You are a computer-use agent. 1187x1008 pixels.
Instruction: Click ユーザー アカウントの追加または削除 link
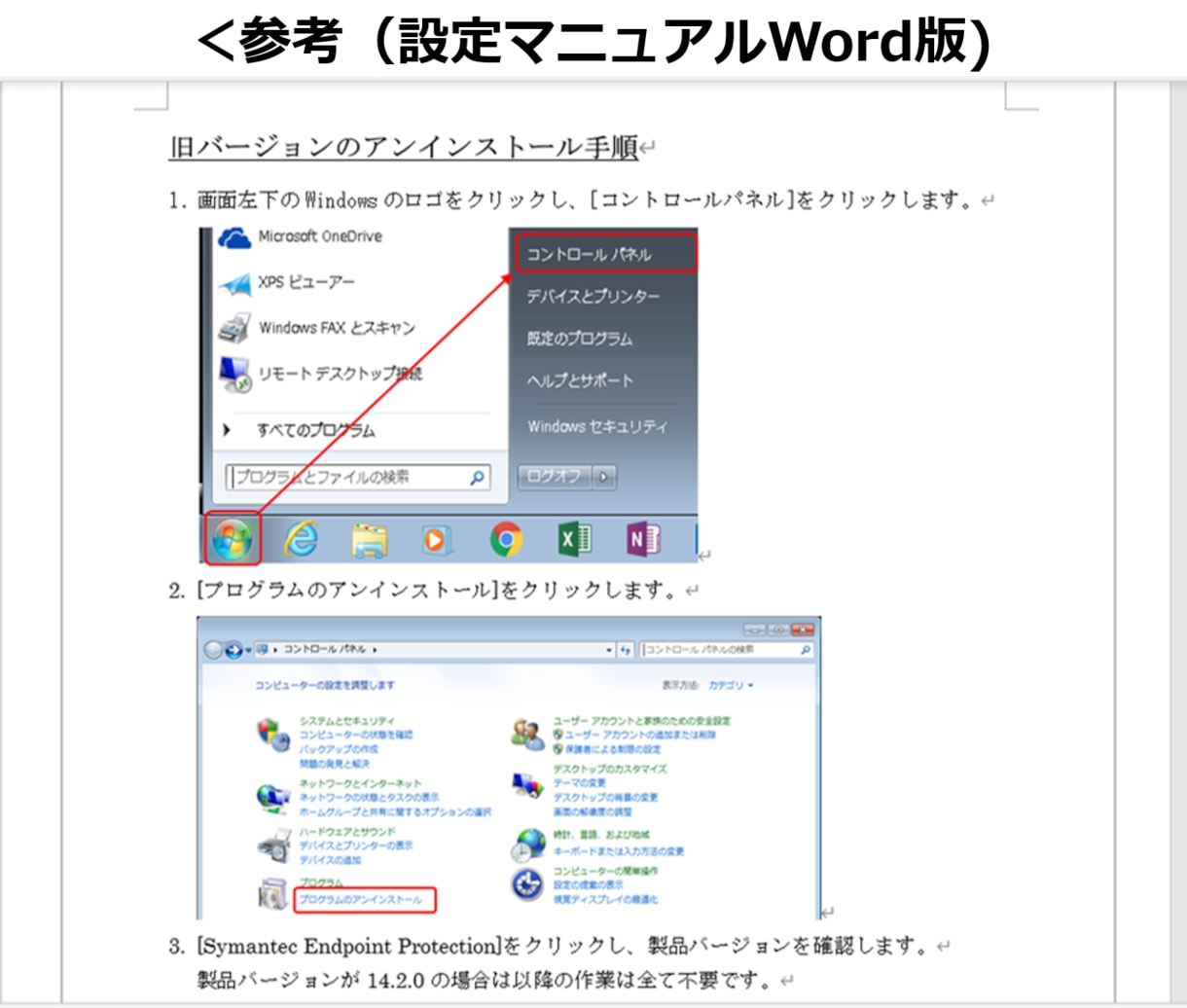click(x=639, y=736)
